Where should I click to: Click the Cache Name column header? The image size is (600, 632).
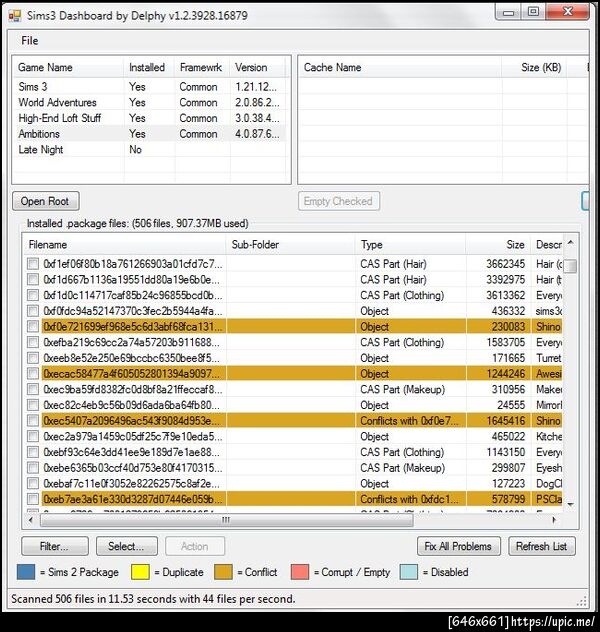click(x=401, y=67)
